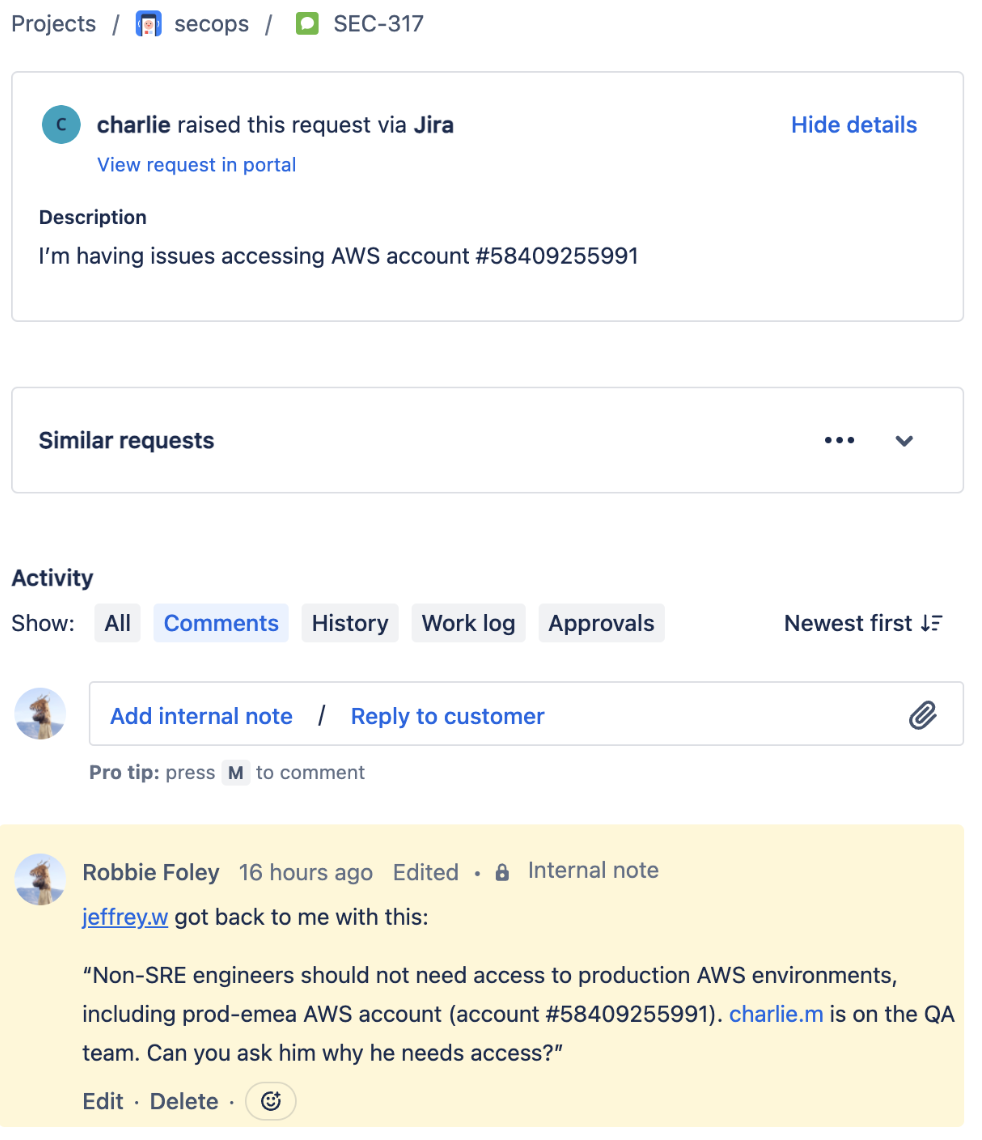The image size is (982, 1140).
Task: Switch to the History tab
Action: (x=350, y=623)
